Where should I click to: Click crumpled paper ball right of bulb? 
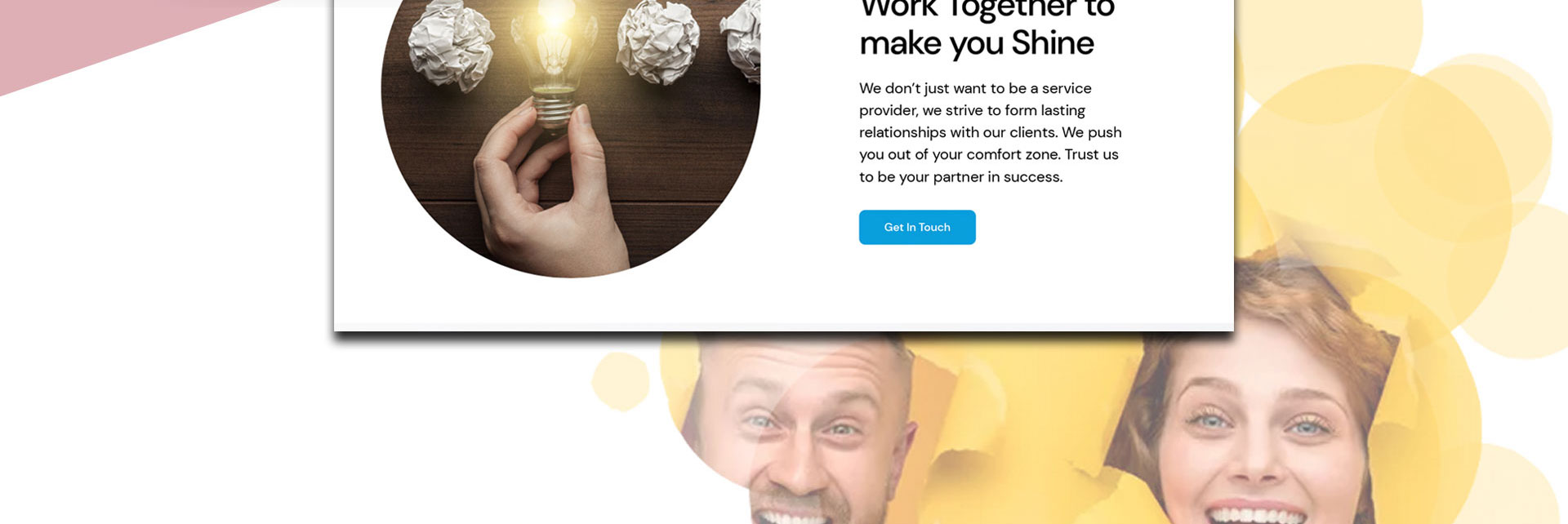[658, 41]
